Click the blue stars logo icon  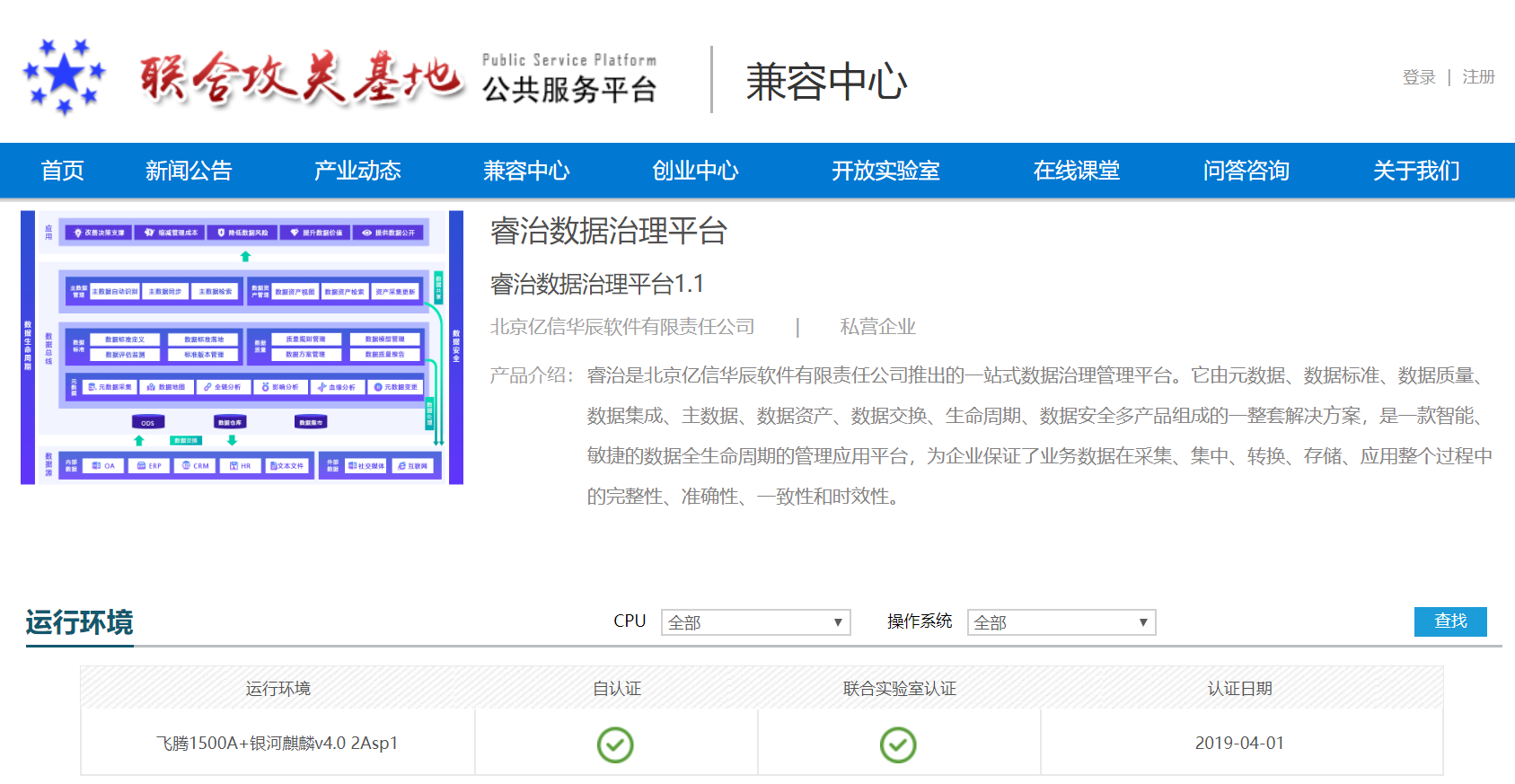point(64,76)
